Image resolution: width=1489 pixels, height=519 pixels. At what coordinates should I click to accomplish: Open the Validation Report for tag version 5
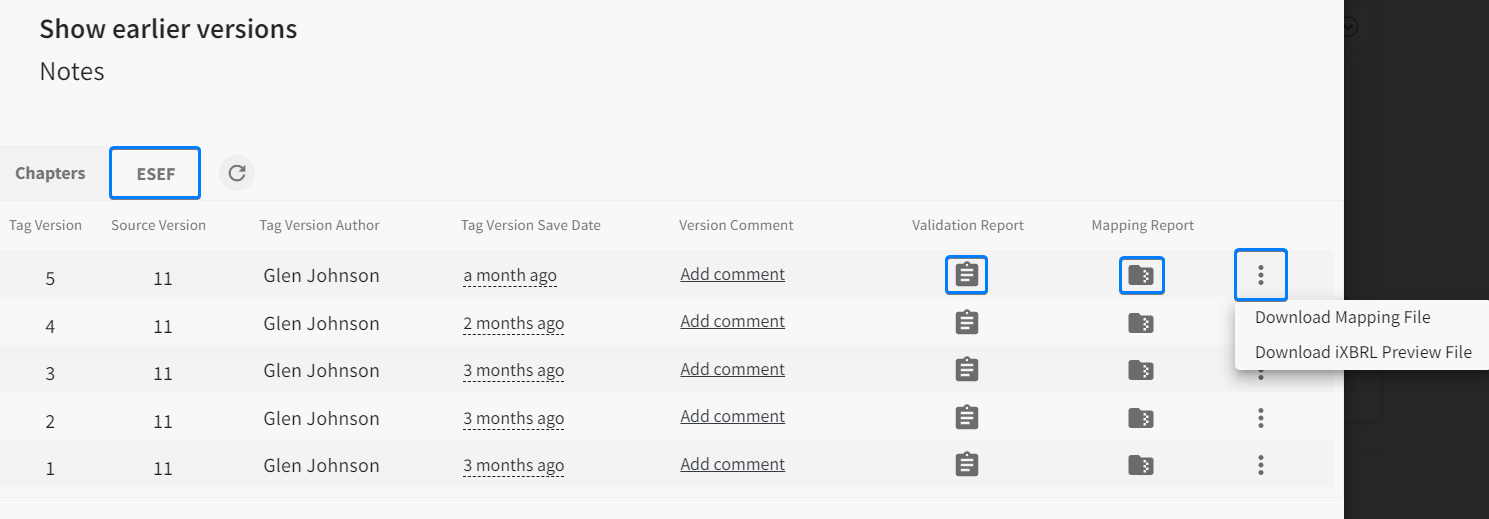(966, 274)
